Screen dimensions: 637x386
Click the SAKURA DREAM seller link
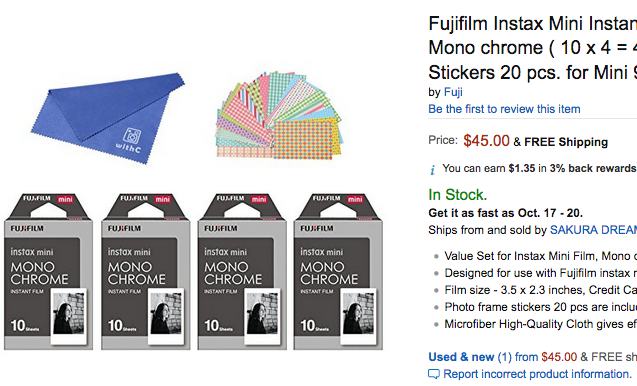(593, 230)
